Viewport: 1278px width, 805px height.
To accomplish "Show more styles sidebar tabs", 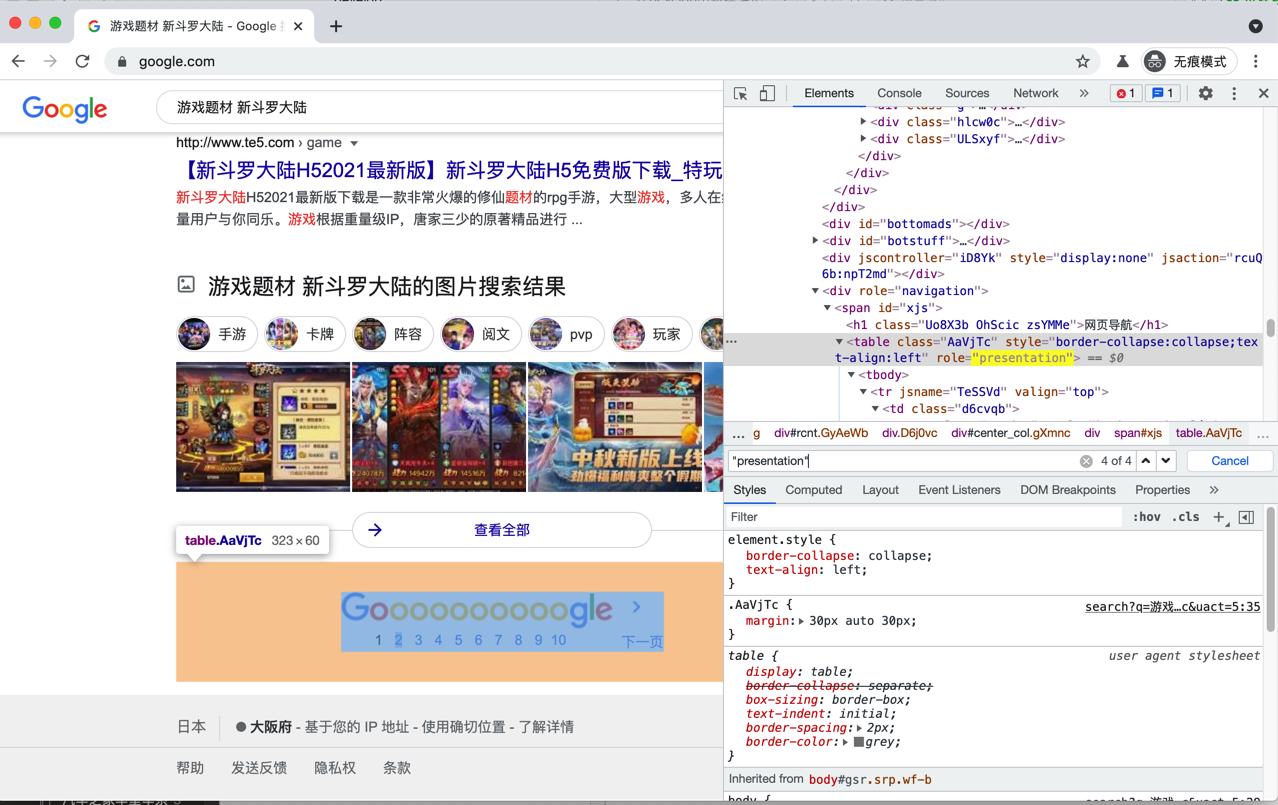I will point(1214,490).
